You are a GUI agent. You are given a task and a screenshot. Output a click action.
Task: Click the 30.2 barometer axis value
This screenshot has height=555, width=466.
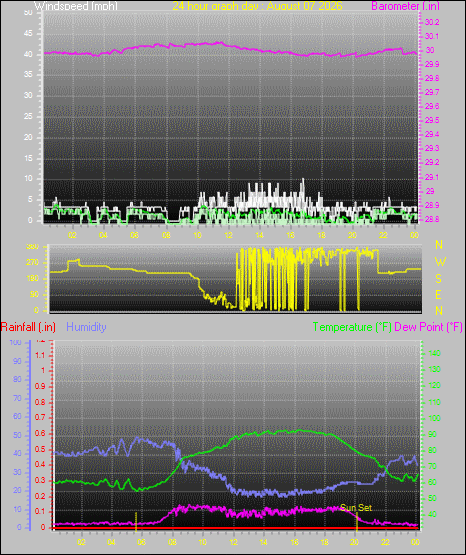coord(432,22)
